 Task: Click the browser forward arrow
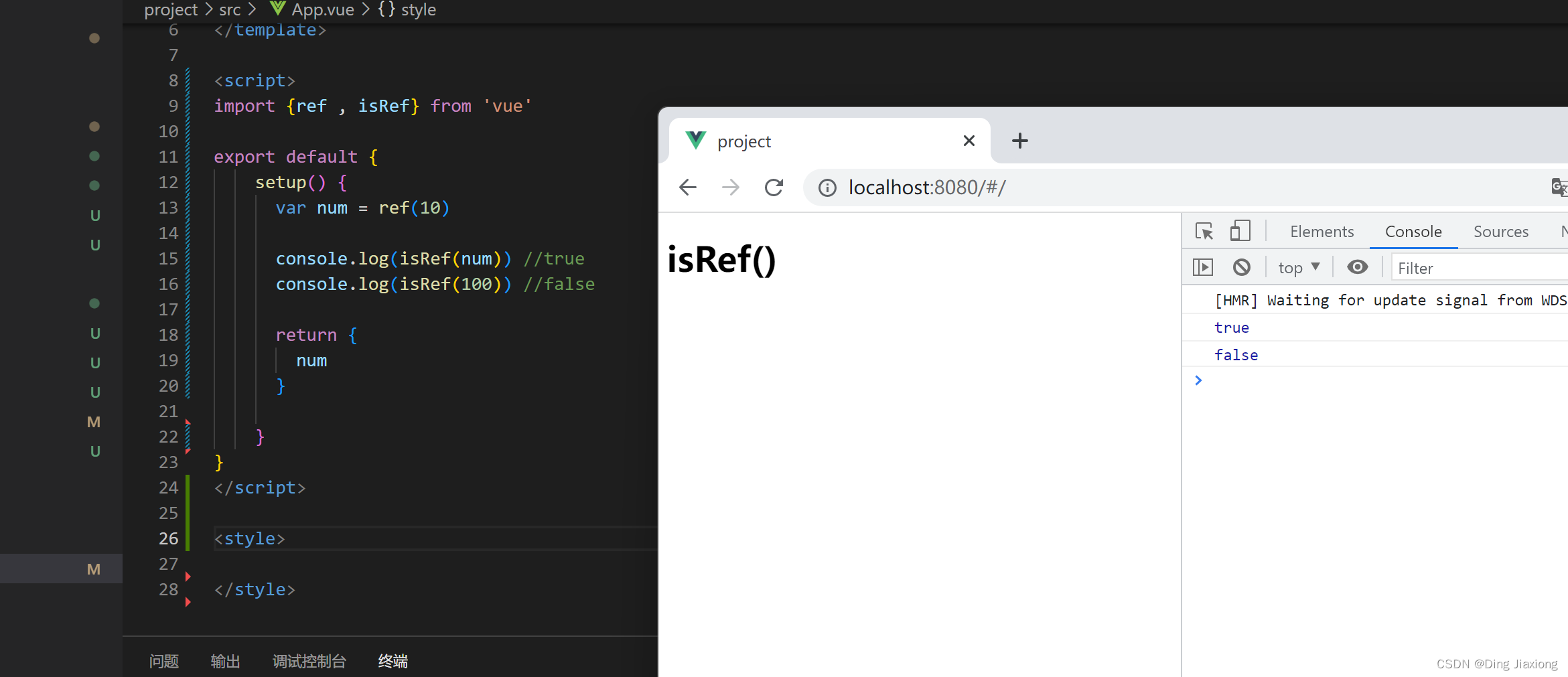point(731,187)
